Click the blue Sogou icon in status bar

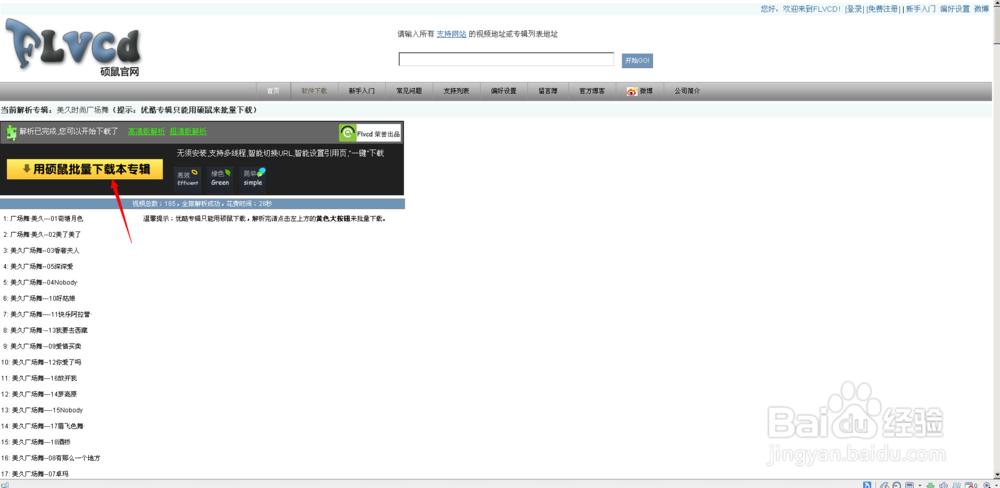[867, 485]
